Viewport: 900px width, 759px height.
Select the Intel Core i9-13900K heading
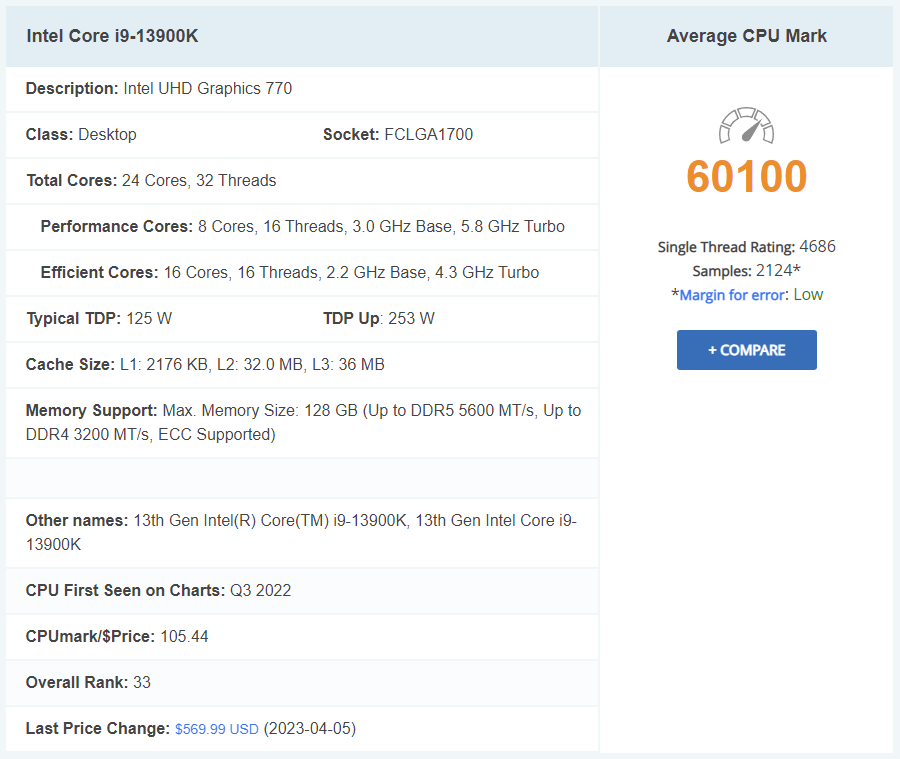(x=112, y=36)
